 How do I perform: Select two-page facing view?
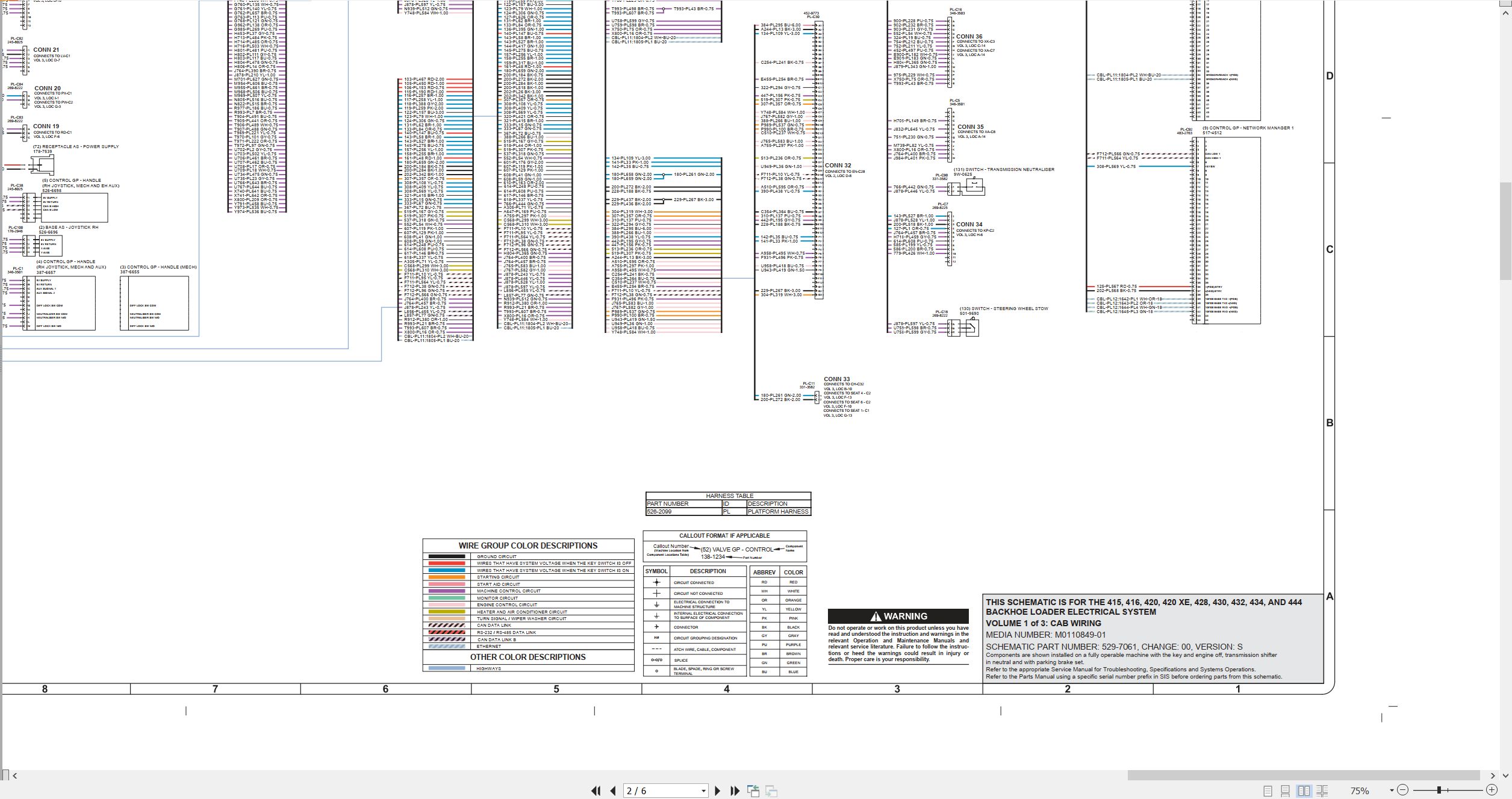[1304, 791]
